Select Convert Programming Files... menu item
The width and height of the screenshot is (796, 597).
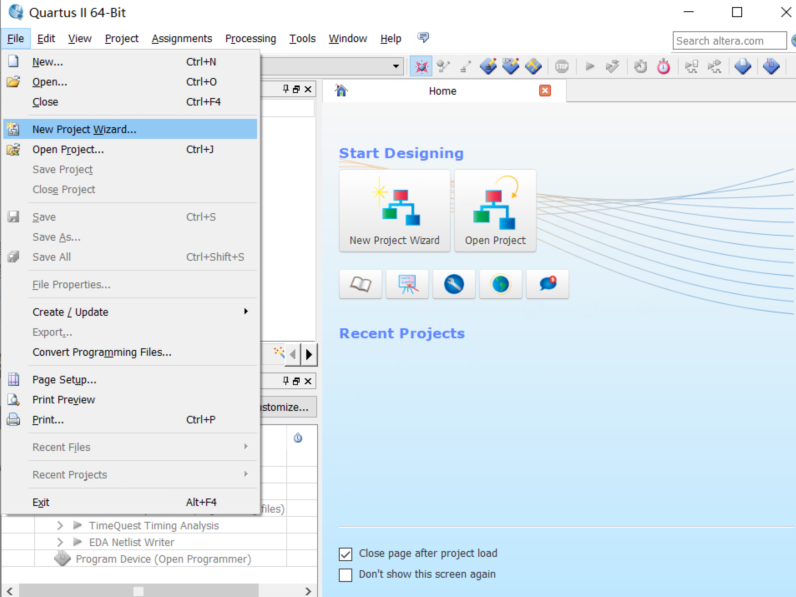point(130,352)
